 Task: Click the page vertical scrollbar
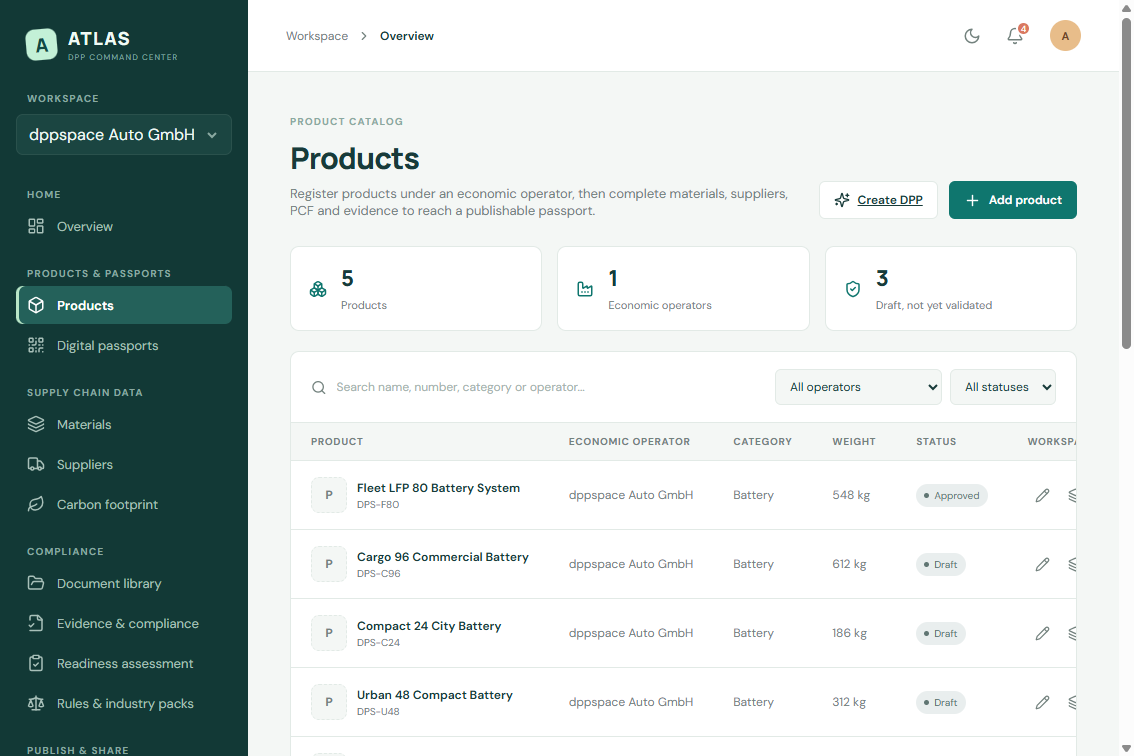coord(1126,182)
